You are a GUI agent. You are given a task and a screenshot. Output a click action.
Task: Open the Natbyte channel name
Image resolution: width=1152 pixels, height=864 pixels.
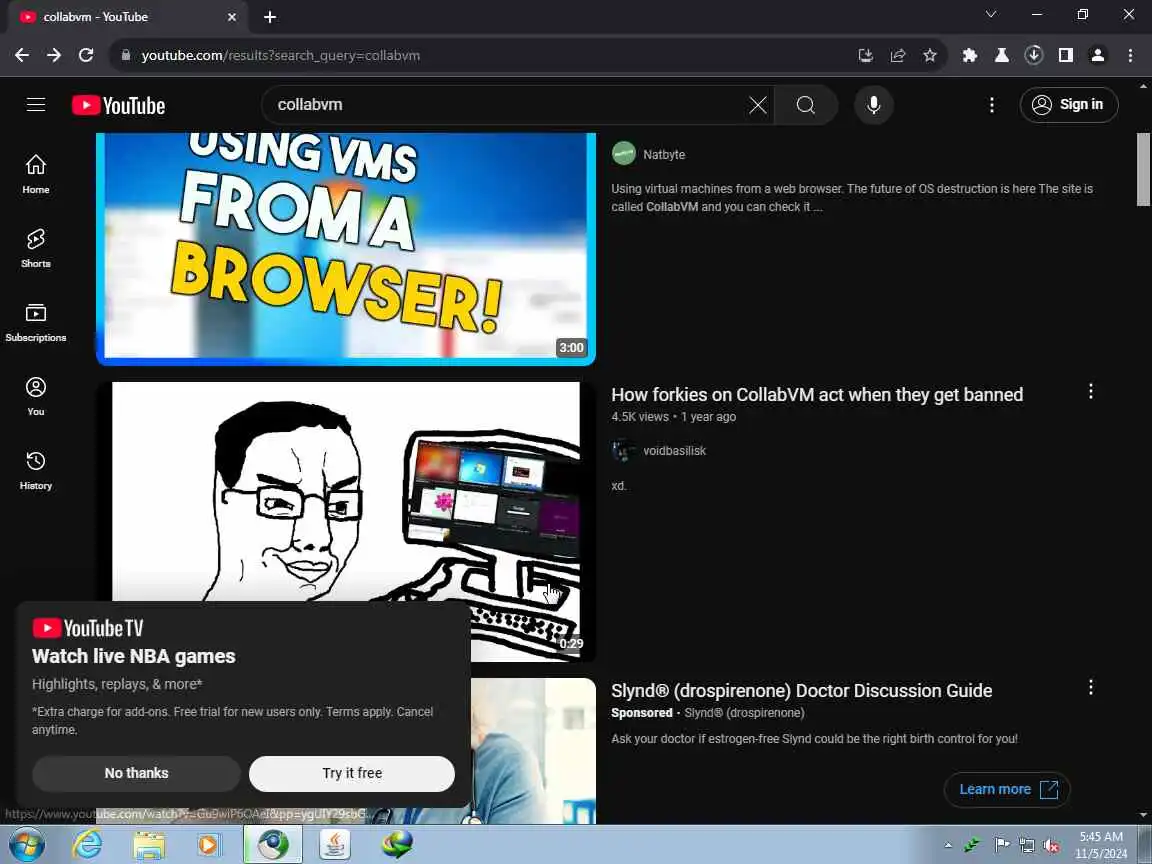664,155
